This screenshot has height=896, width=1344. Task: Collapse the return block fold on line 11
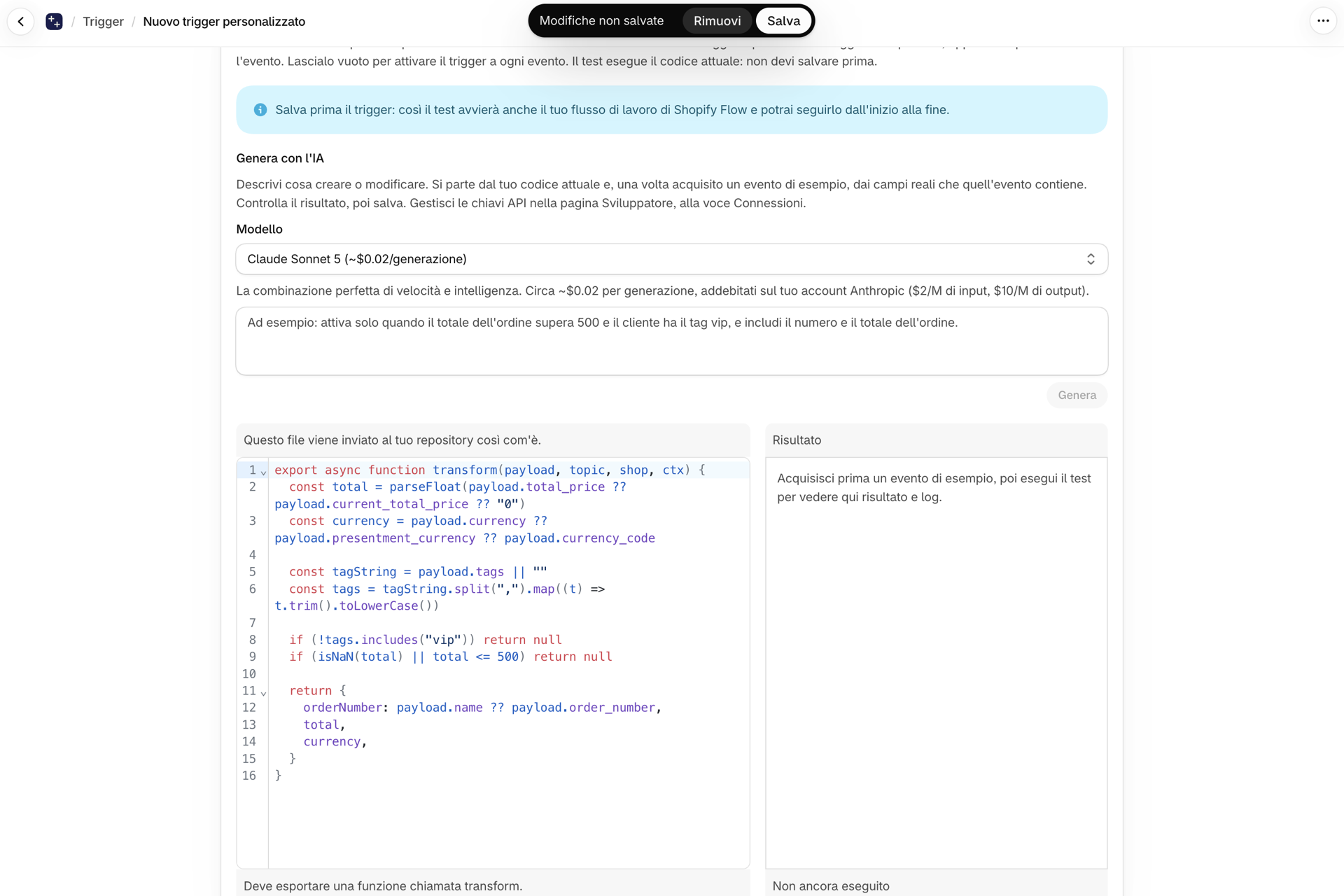pos(263,693)
